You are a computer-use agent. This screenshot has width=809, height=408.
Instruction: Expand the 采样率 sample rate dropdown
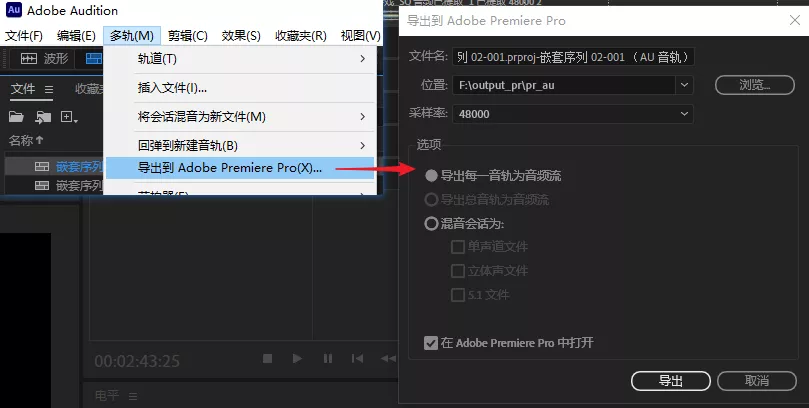point(684,114)
